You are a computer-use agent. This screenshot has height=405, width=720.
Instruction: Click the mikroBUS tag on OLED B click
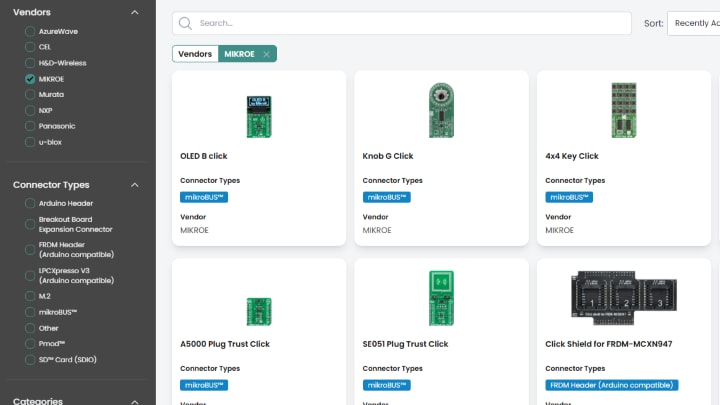(x=204, y=197)
